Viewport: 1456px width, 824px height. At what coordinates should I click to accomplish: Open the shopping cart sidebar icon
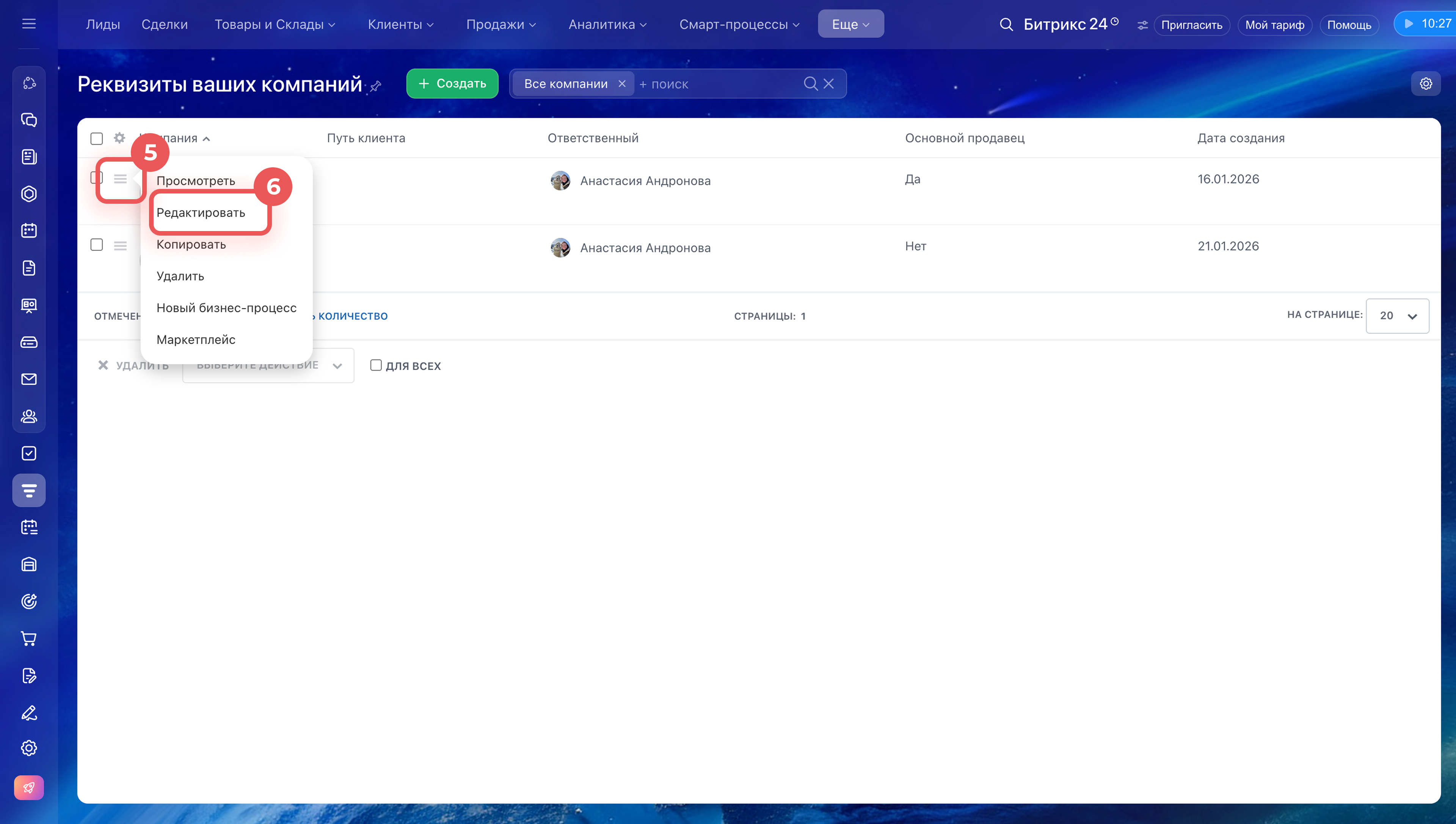(x=29, y=638)
